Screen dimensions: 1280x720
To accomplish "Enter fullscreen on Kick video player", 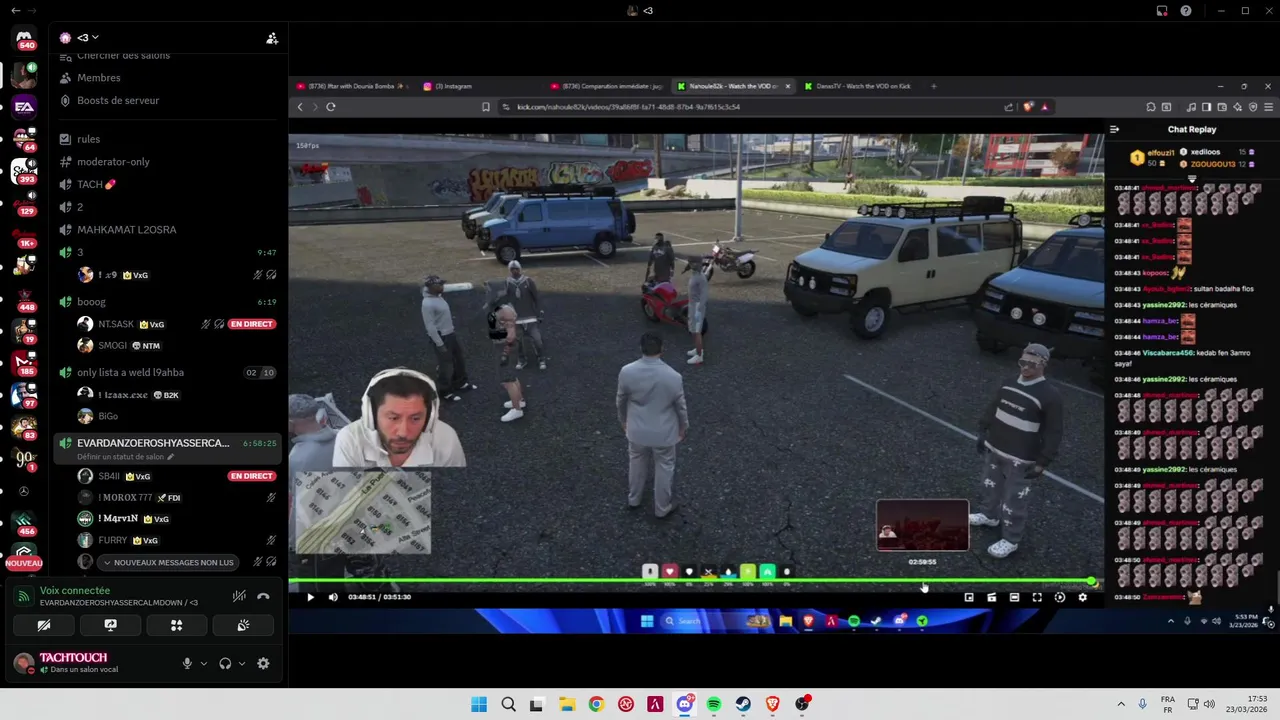I will (1037, 597).
